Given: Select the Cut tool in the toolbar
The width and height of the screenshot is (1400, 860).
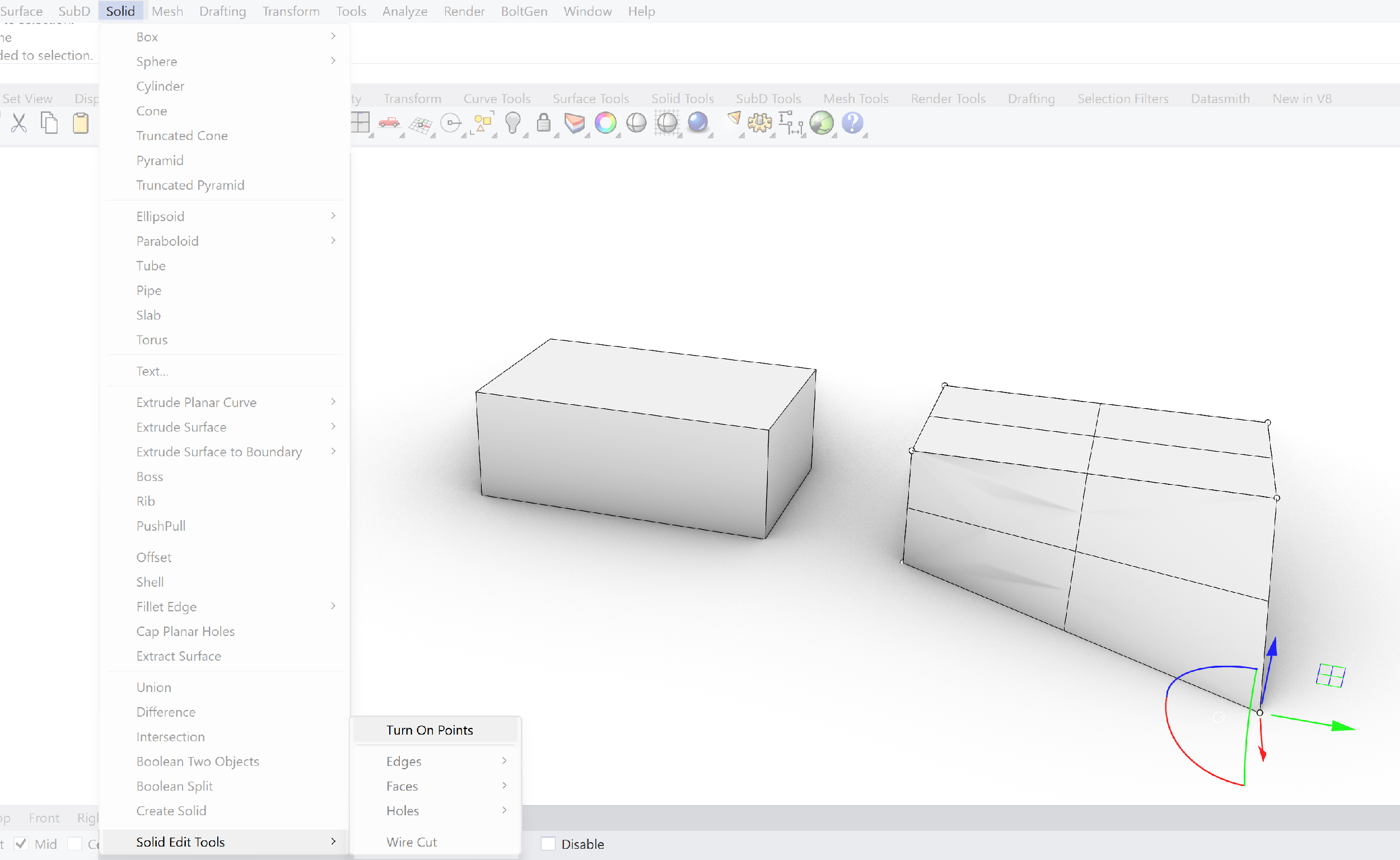Looking at the screenshot, I should [x=19, y=123].
